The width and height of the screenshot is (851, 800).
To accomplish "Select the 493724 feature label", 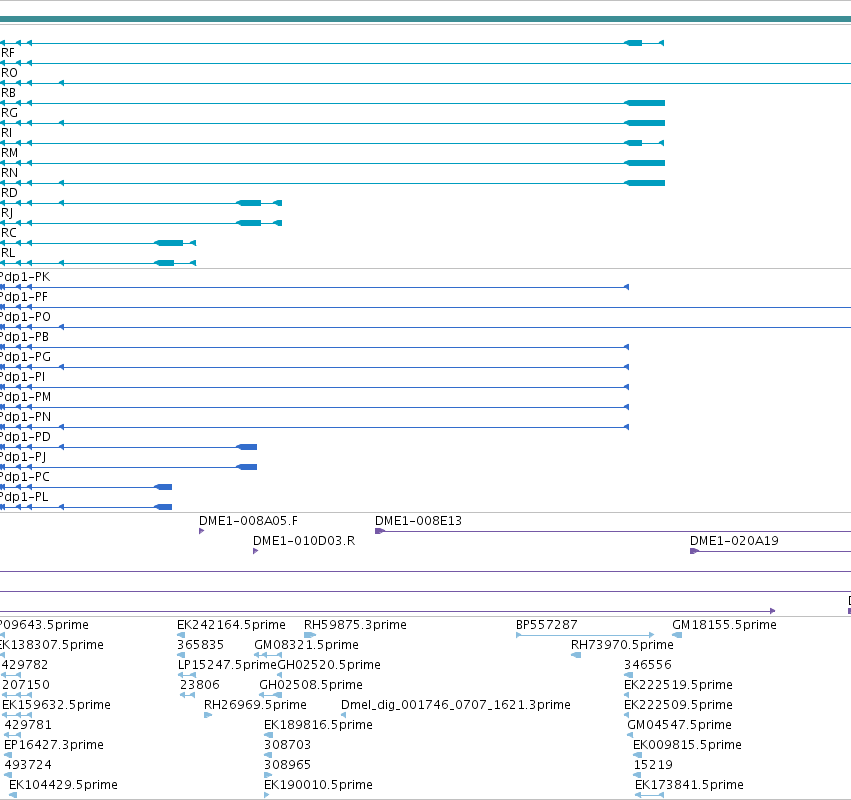I will click(28, 765).
